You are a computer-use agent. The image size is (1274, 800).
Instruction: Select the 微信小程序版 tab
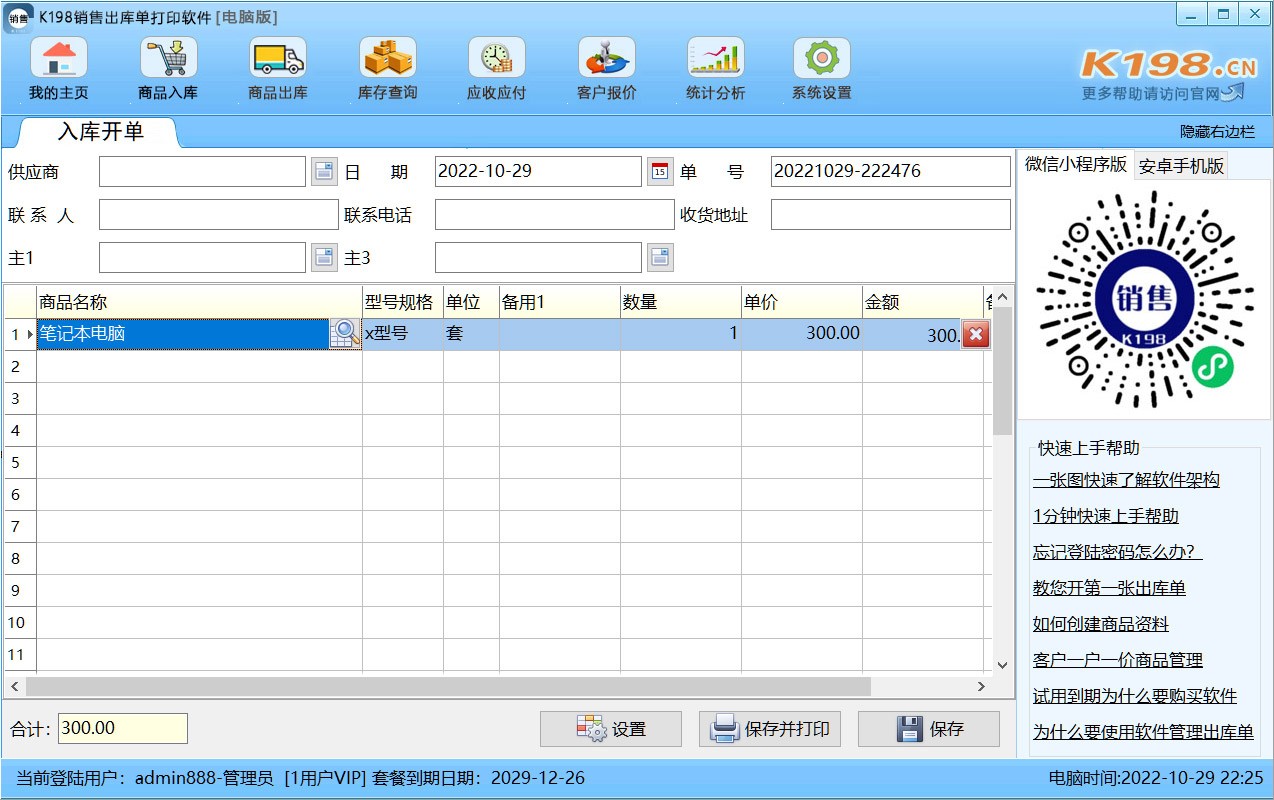(x=1075, y=165)
